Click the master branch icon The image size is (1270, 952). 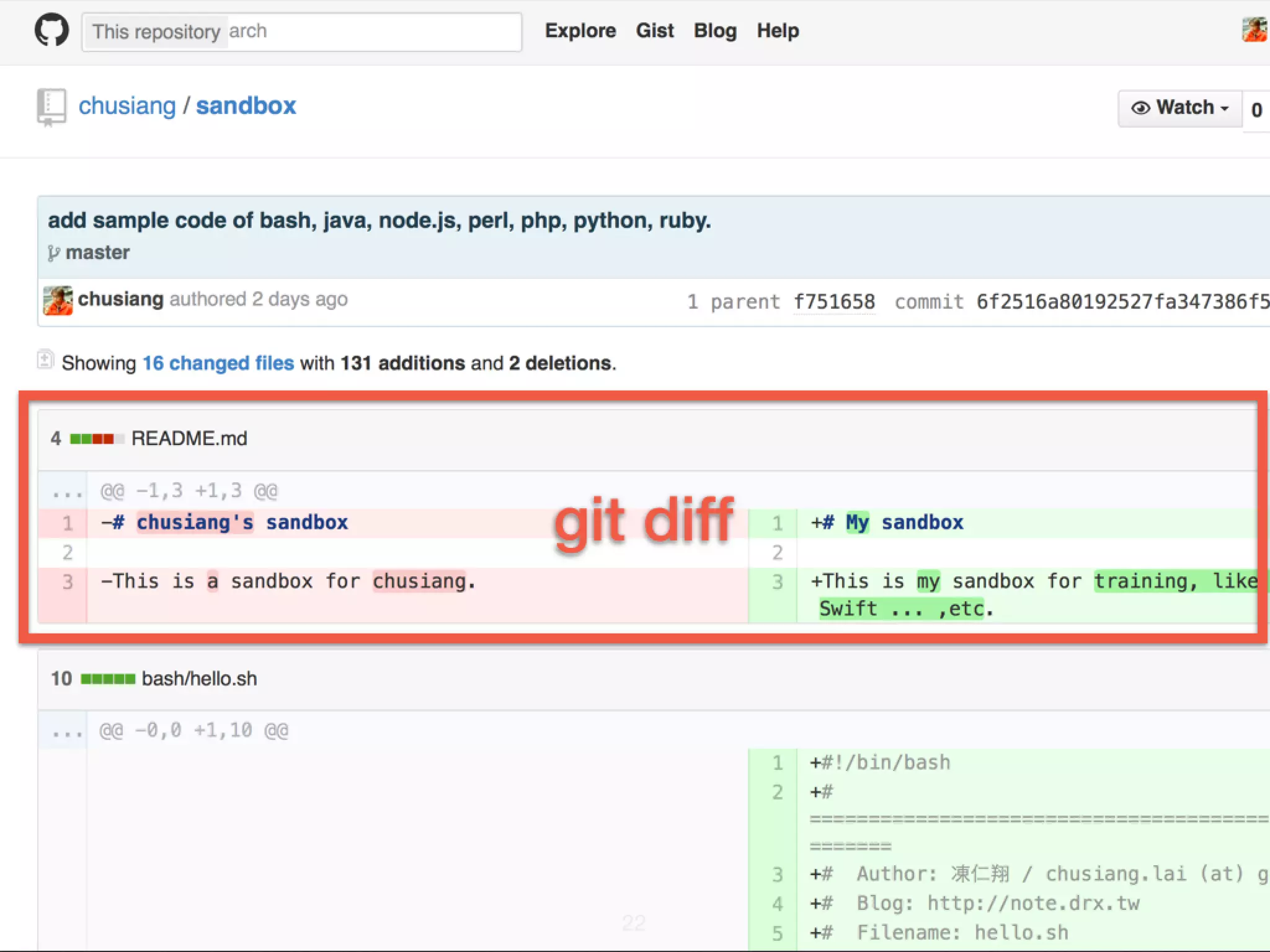click(54, 253)
